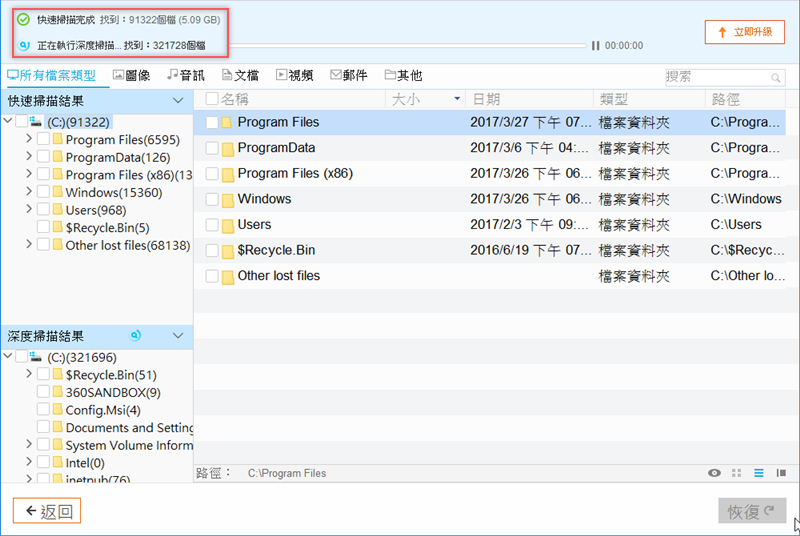800x536 pixels.
Task: Check the deep scan (C:)(321696) tree checkbox
Action: click(21, 356)
